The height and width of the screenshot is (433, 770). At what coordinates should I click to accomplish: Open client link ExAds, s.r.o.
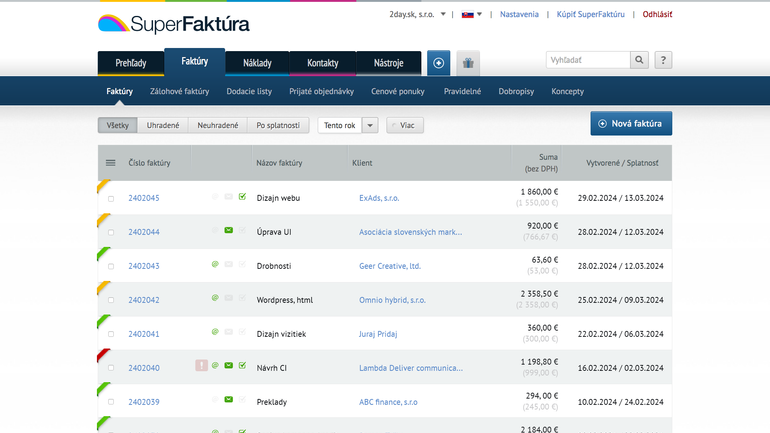[379, 198]
